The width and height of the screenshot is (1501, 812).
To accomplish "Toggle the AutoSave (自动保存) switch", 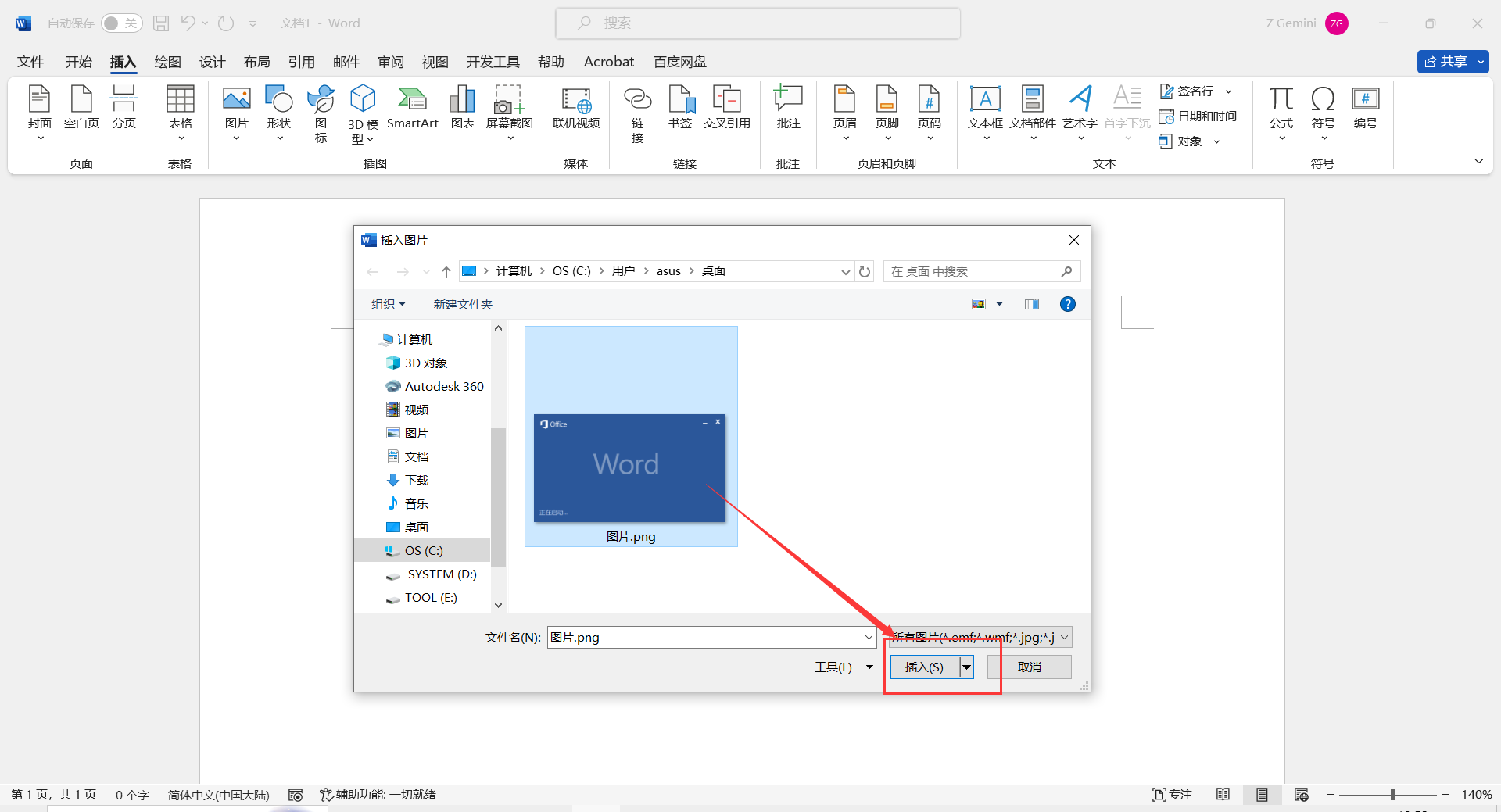I will tap(121, 23).
